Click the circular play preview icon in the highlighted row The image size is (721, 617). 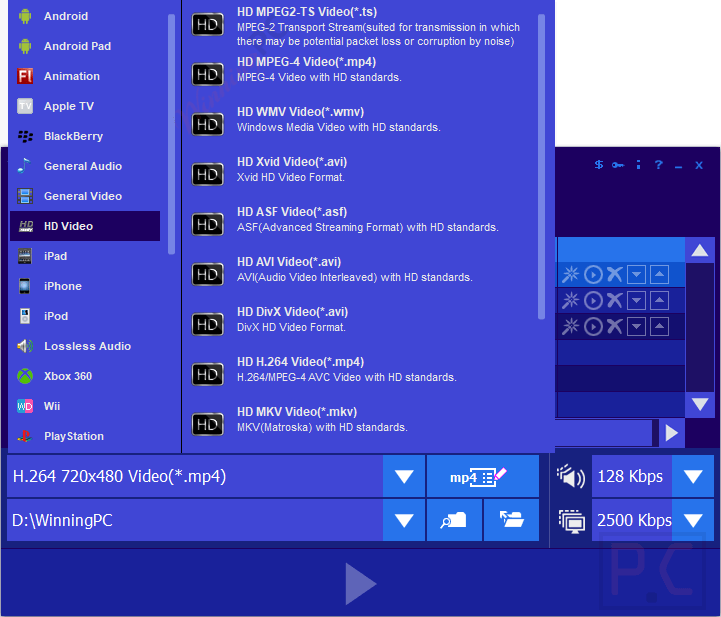pyautogui.click(x=593, y=275)
